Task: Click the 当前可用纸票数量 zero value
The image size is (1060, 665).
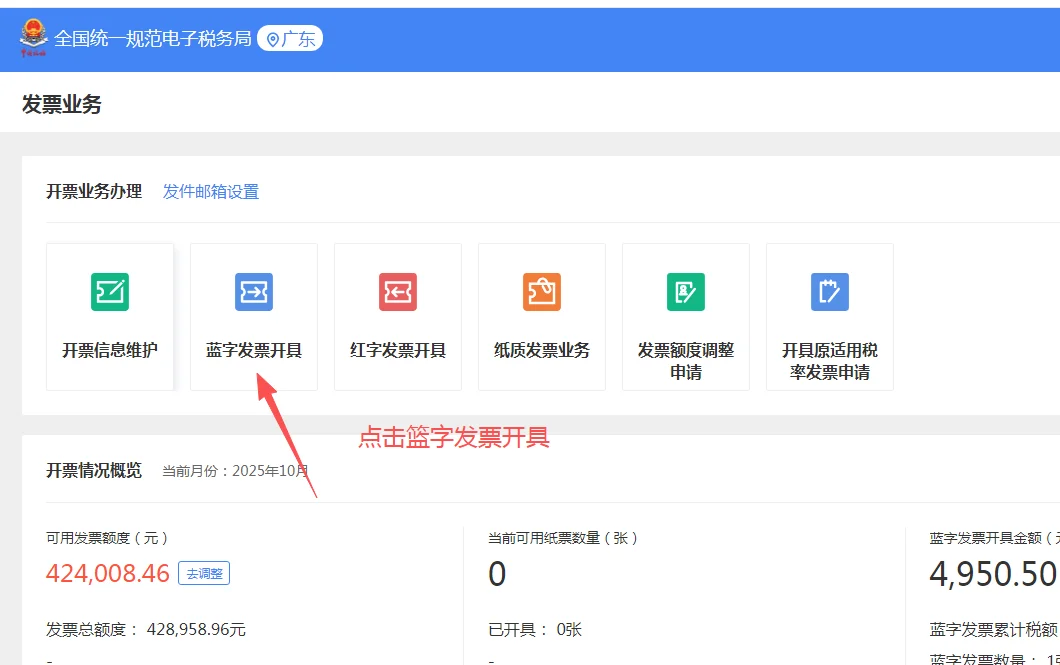Action: click(495, 573)
